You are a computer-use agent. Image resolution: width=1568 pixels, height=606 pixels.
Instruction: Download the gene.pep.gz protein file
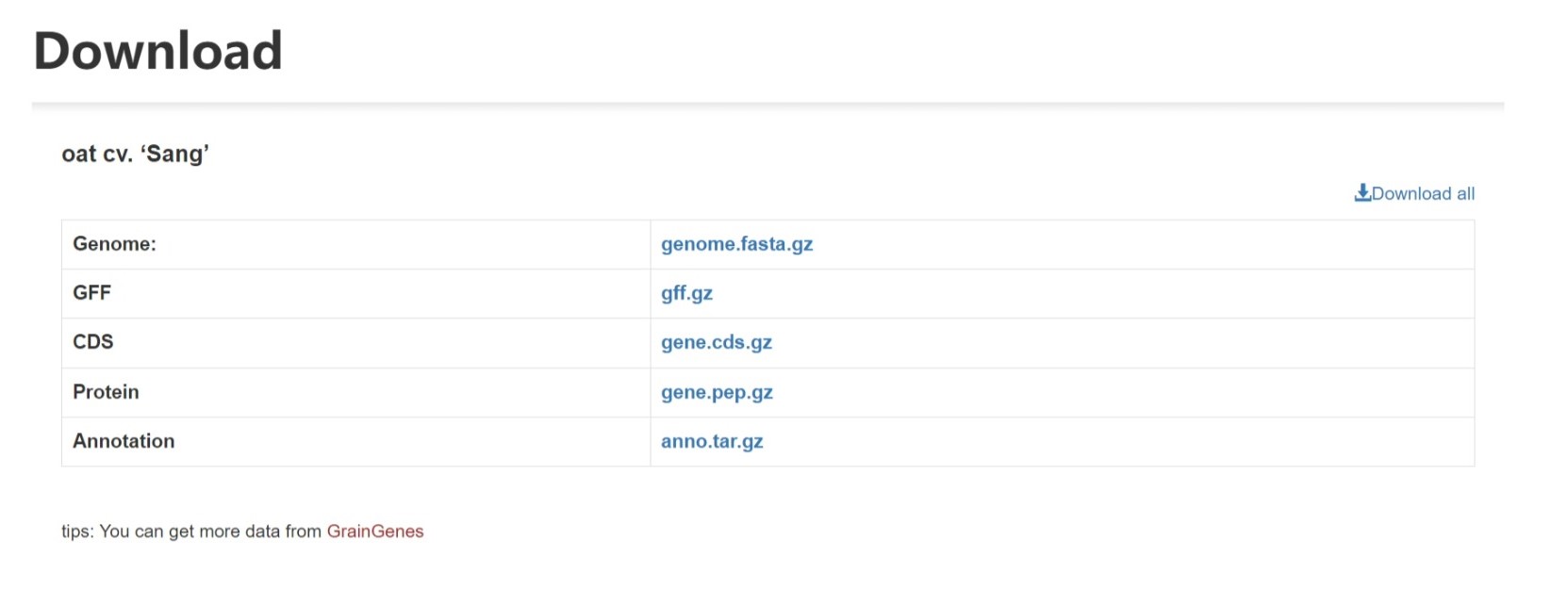pos(718,392)
